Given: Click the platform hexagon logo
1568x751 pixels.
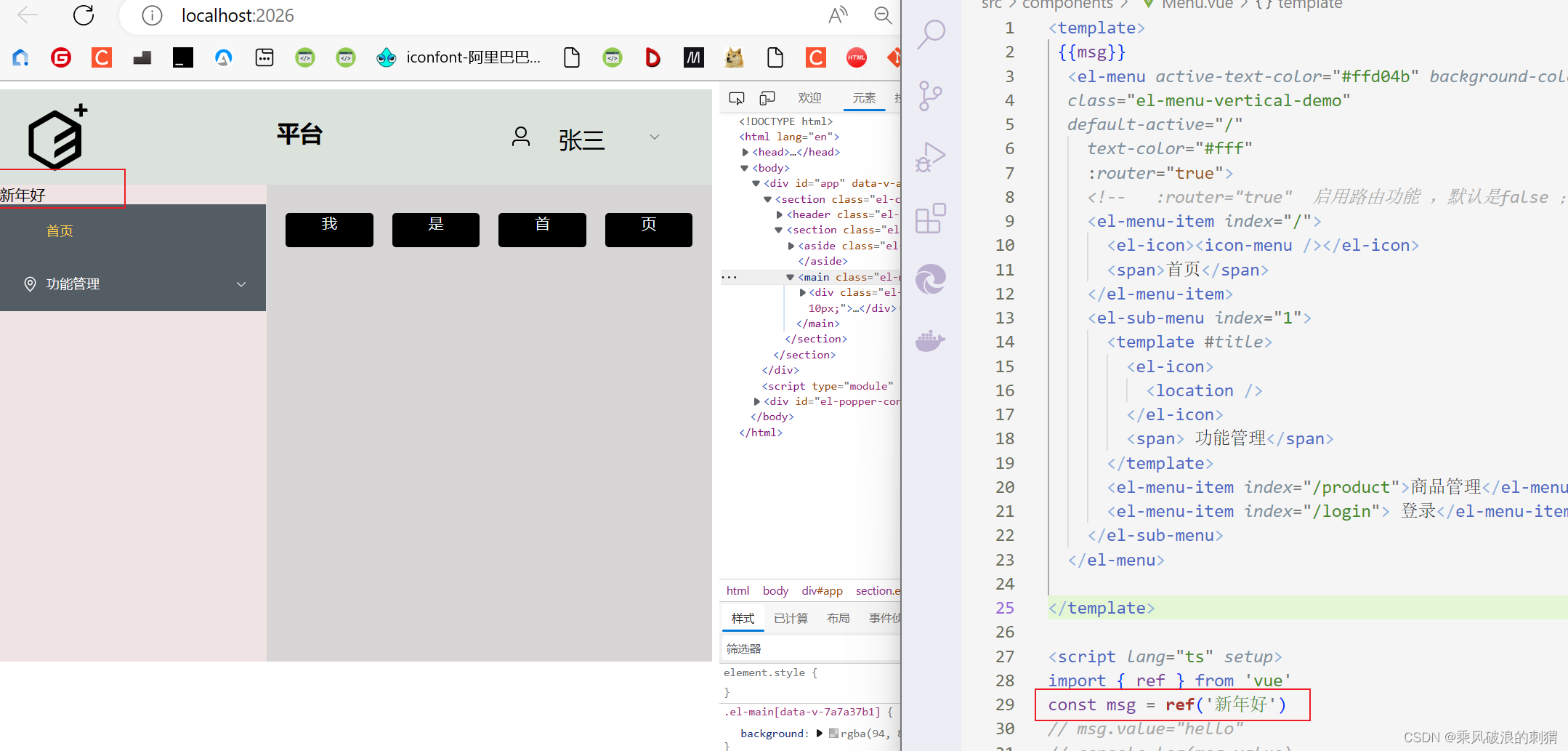Looking at the screenshot, I should pyautogui.click(x=57, y=136).
